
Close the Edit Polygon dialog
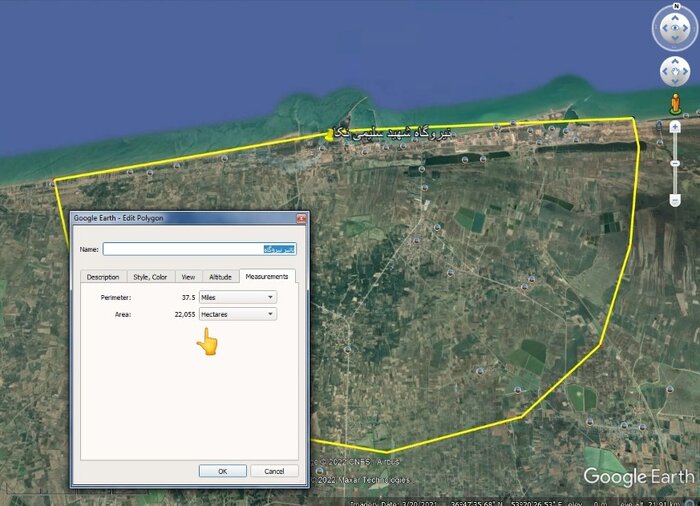300,218
